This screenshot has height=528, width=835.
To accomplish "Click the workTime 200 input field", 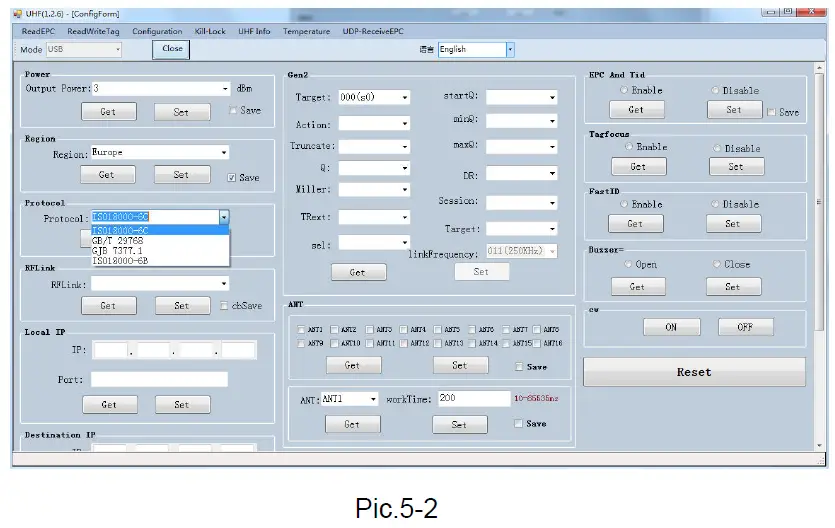I will [474, 398].
